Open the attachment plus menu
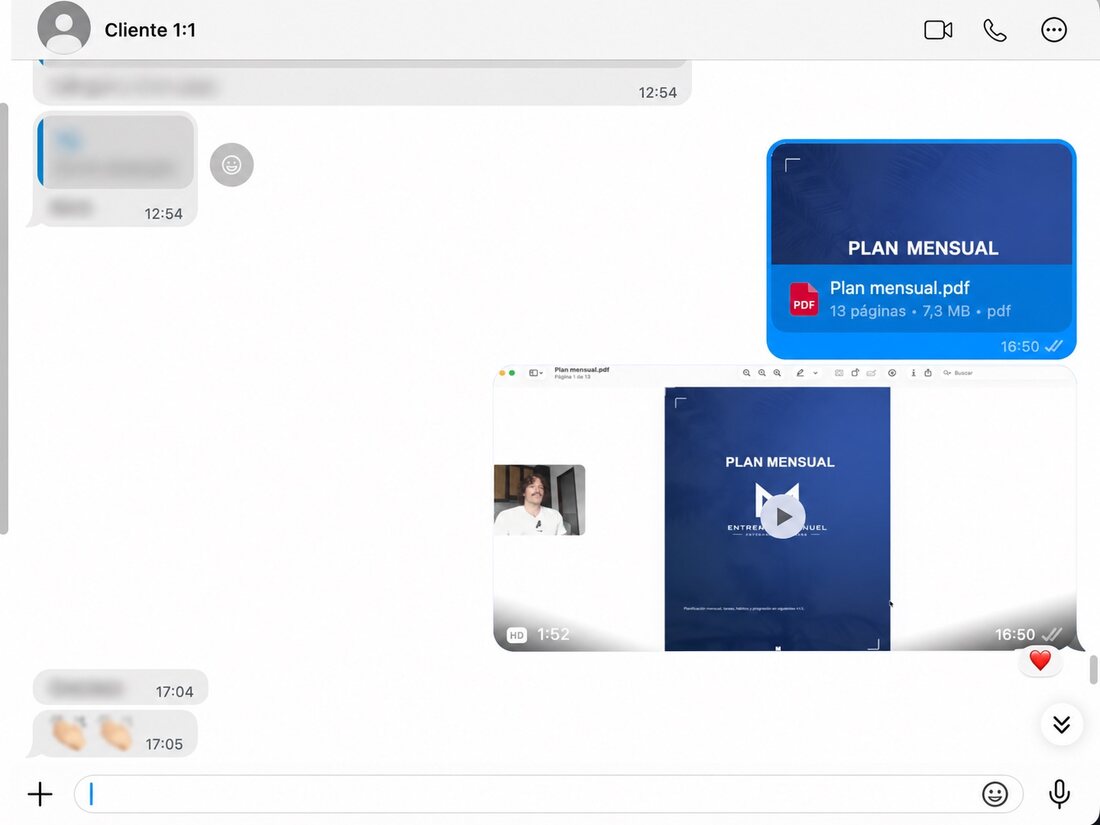The height and width of the screenshot is (825, 1100). (x=40, y=794)
